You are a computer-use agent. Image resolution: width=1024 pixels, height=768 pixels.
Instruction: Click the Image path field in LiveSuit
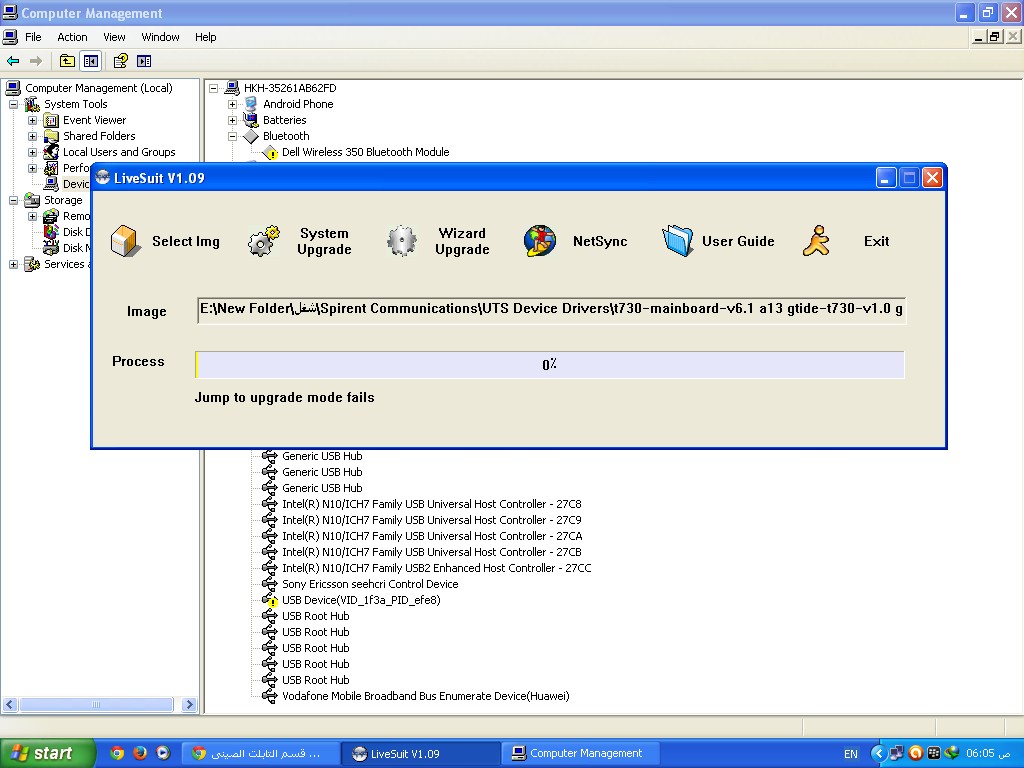click(551, 310)
